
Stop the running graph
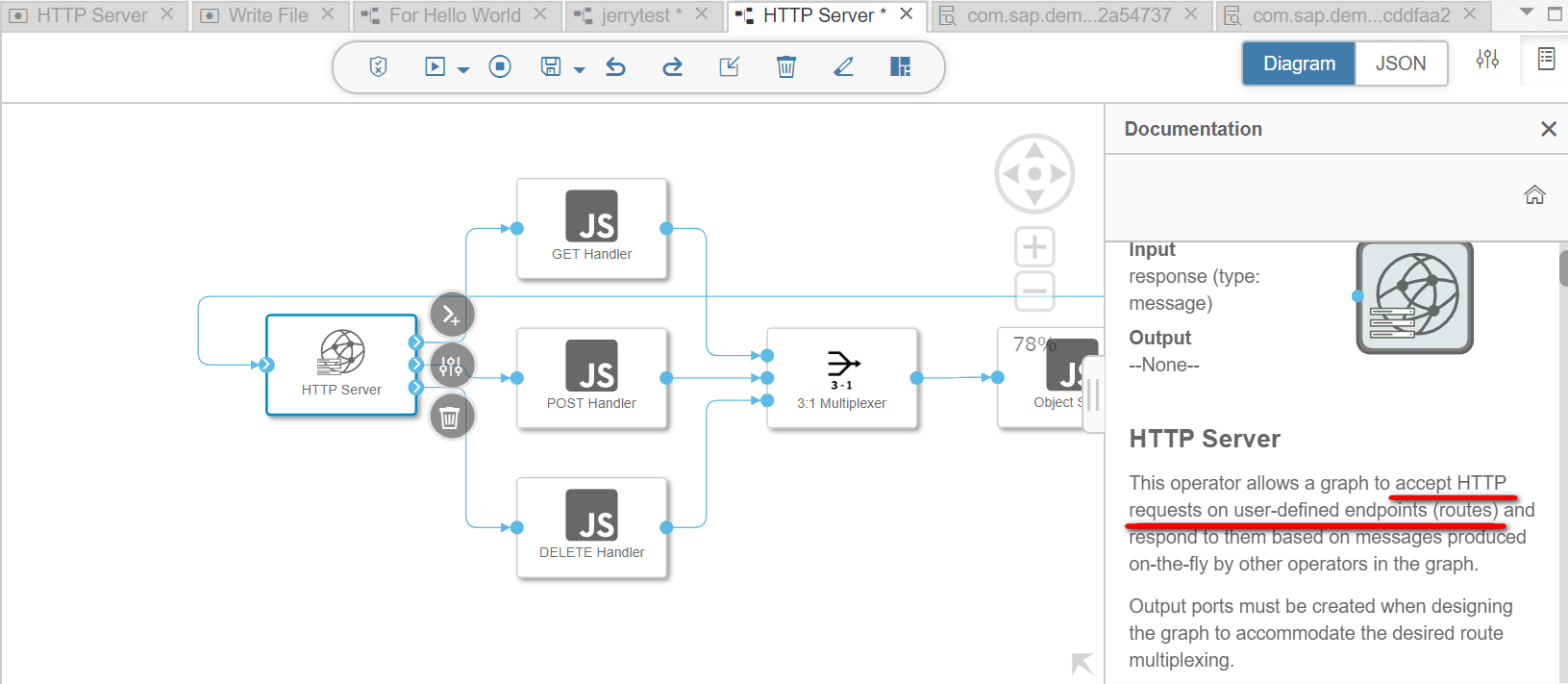(500, 66)
